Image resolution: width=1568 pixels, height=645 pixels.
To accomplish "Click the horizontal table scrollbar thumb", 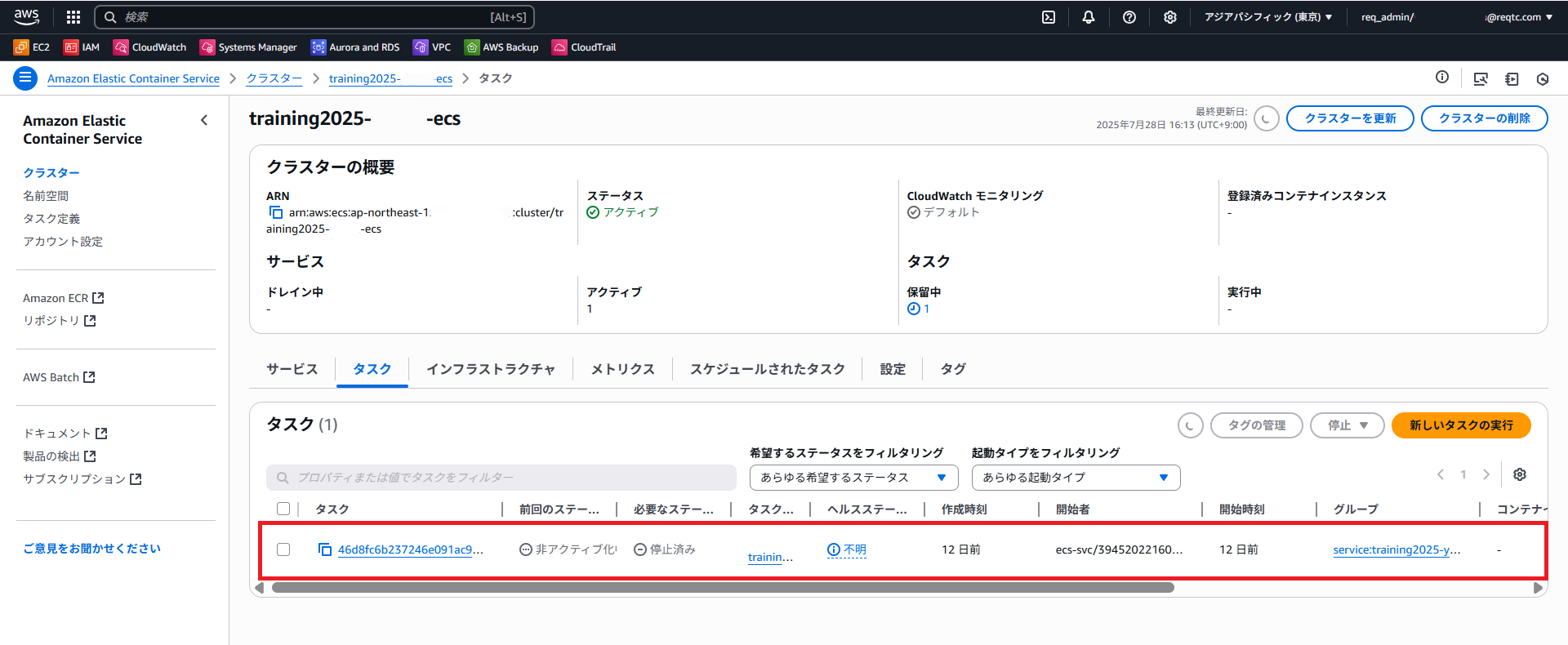I will pyautogui.click(x=723, y=588).
